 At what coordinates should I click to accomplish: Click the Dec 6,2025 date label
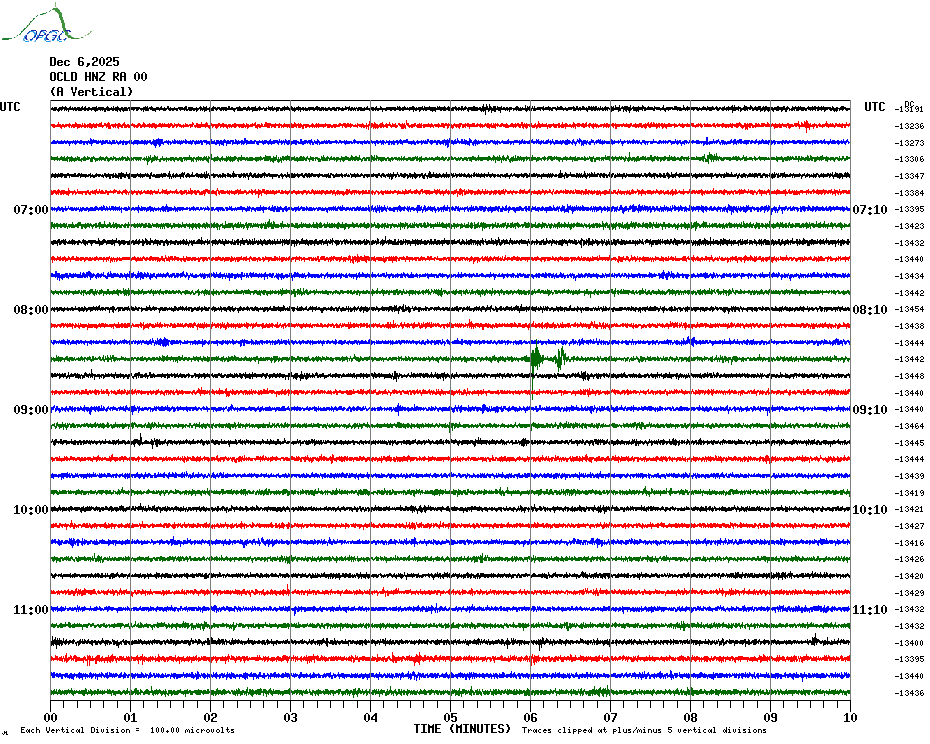pos(84,62)
